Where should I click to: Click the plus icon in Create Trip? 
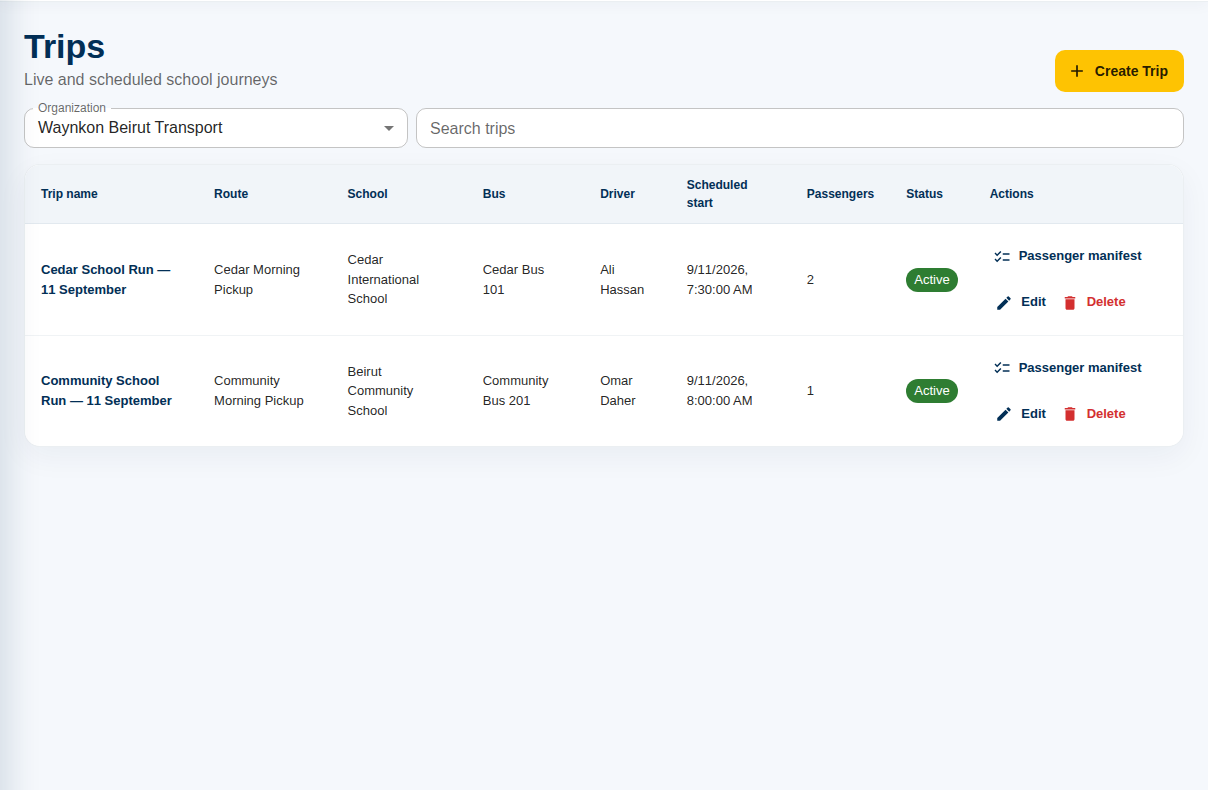1077,71
